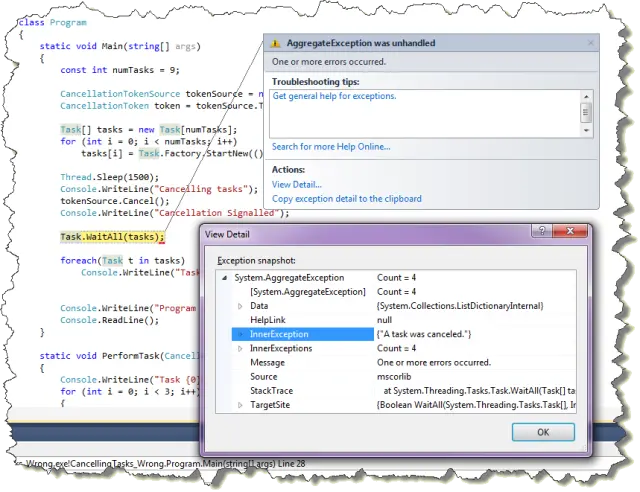Click the System.Collections.ListDictionaryInternal value
The image size is (640, 492).
[460, 306]
